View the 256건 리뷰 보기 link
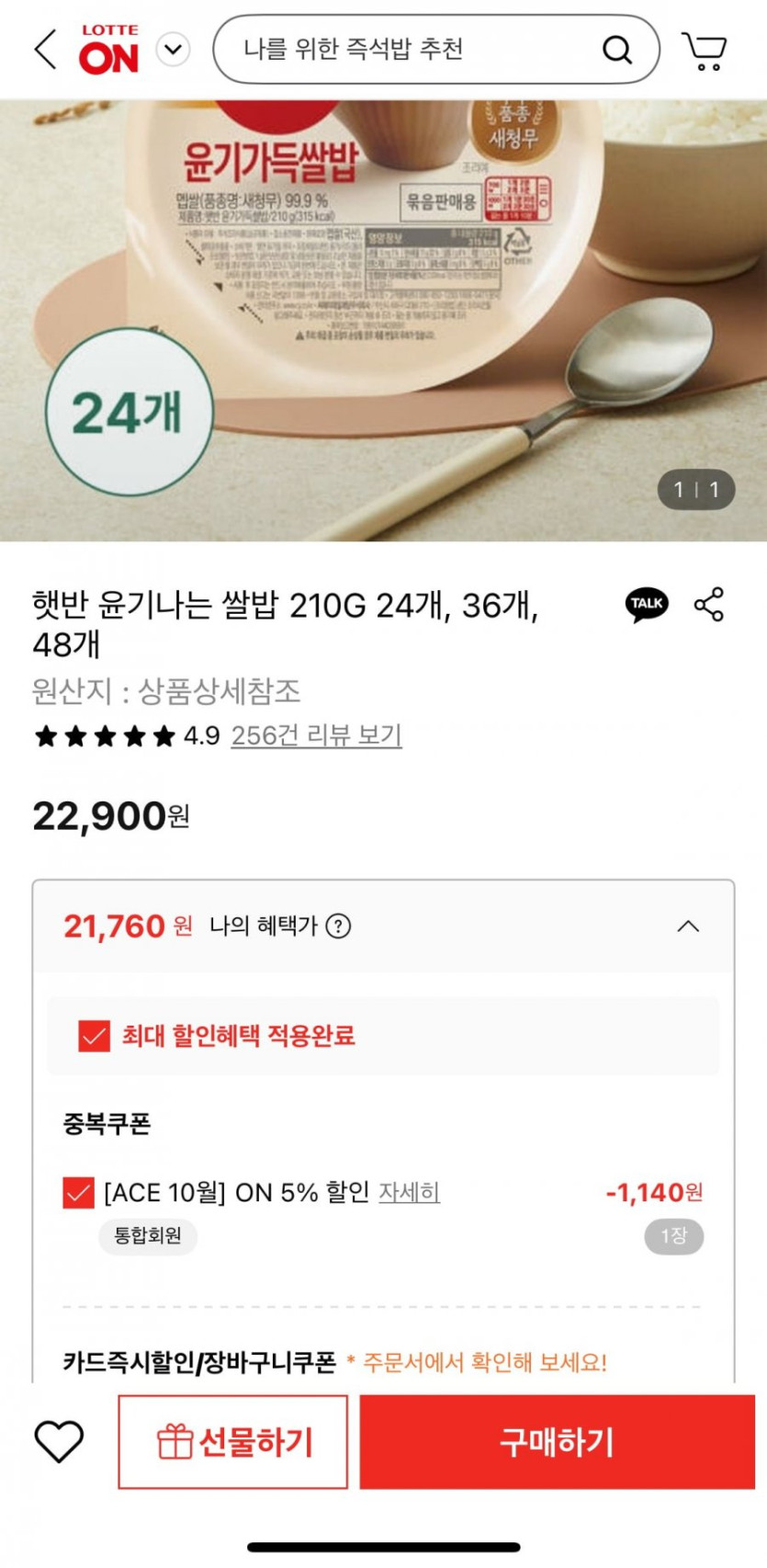The height and width of the screenshot is (1568, 767). tap(316, 735)
